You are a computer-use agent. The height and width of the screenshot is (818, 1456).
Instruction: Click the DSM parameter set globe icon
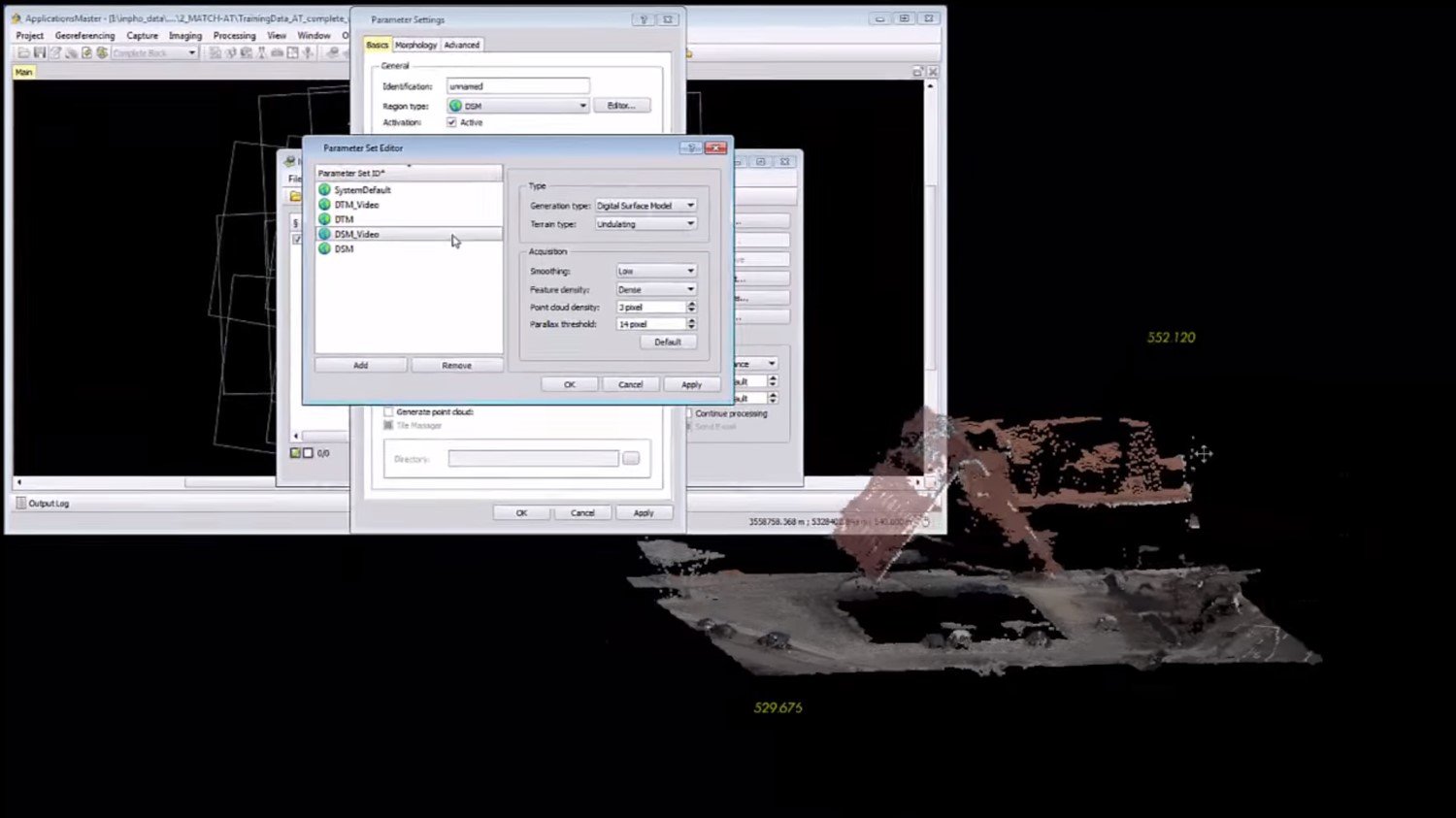click(x=324, y=249)
